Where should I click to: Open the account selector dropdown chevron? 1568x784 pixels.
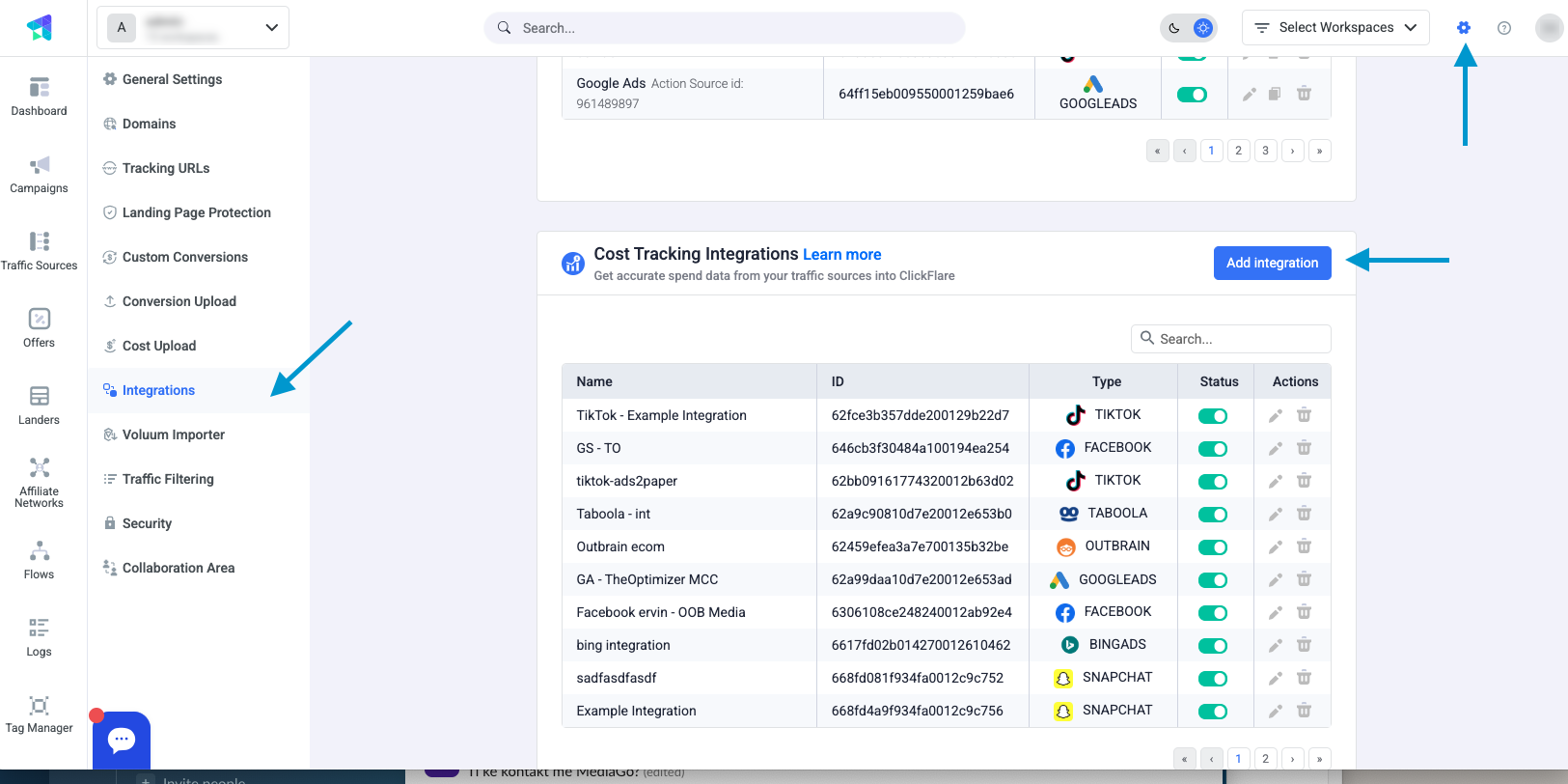pos(271,28)
